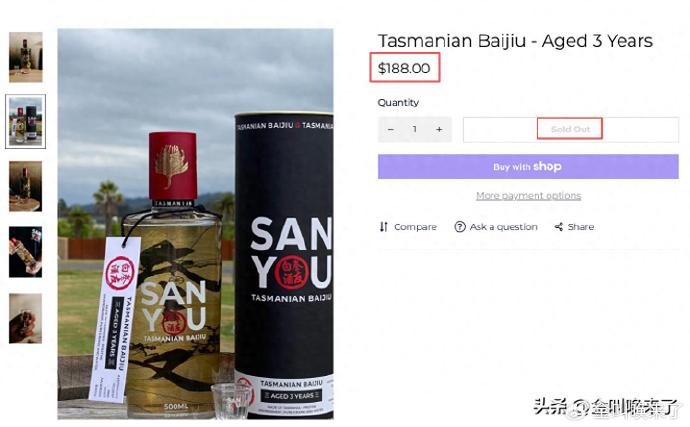The width and height of the screenshot is (690, 427).
Task: Select the first product thumbnail
Action: coord(26,57)
